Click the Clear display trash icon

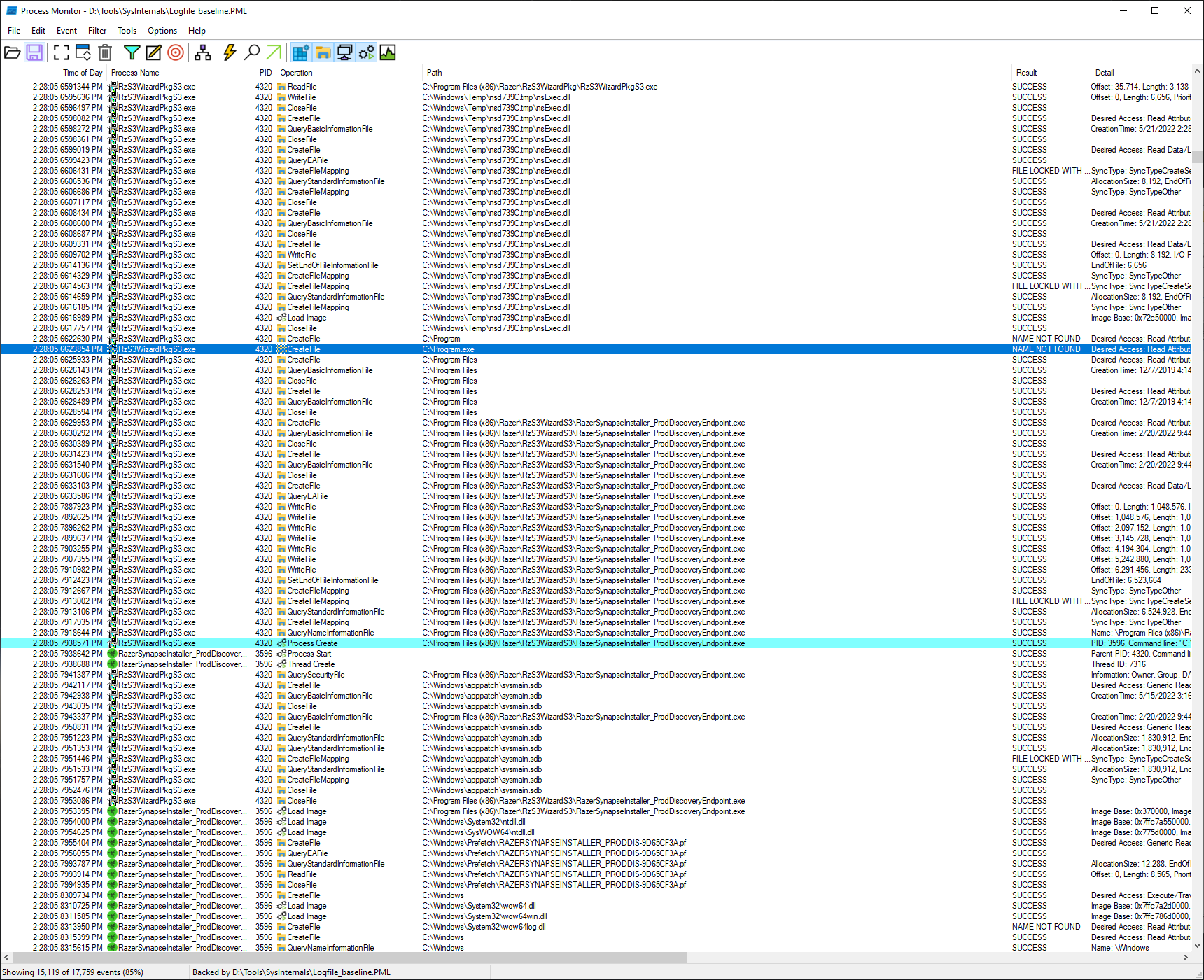coord(105,52)
